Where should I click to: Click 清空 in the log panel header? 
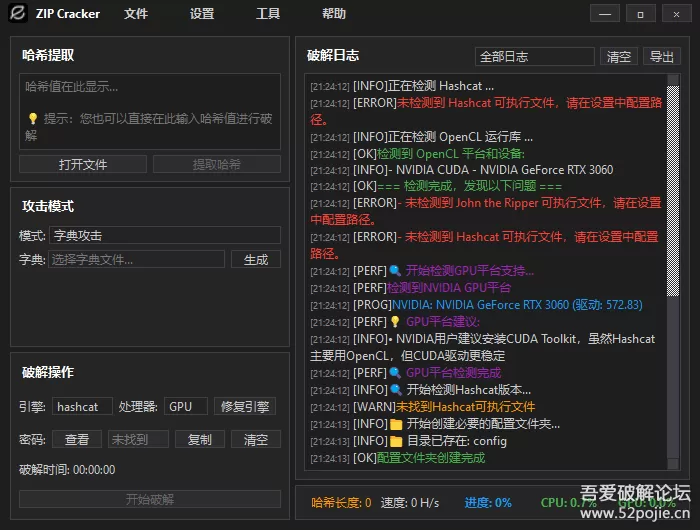[x=619, y=56]
